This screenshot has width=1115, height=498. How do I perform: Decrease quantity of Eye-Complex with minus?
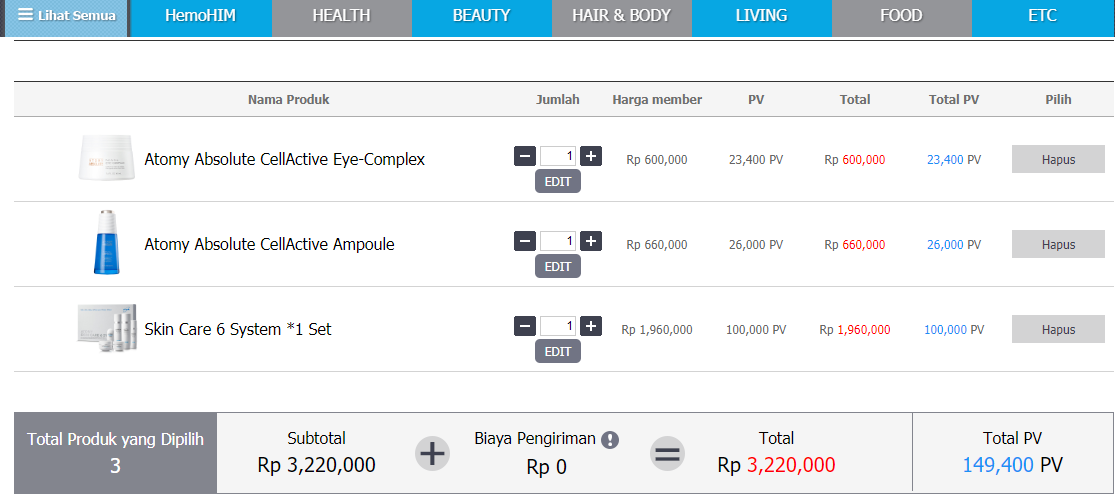pyautogui.click(x=525, y=156)
